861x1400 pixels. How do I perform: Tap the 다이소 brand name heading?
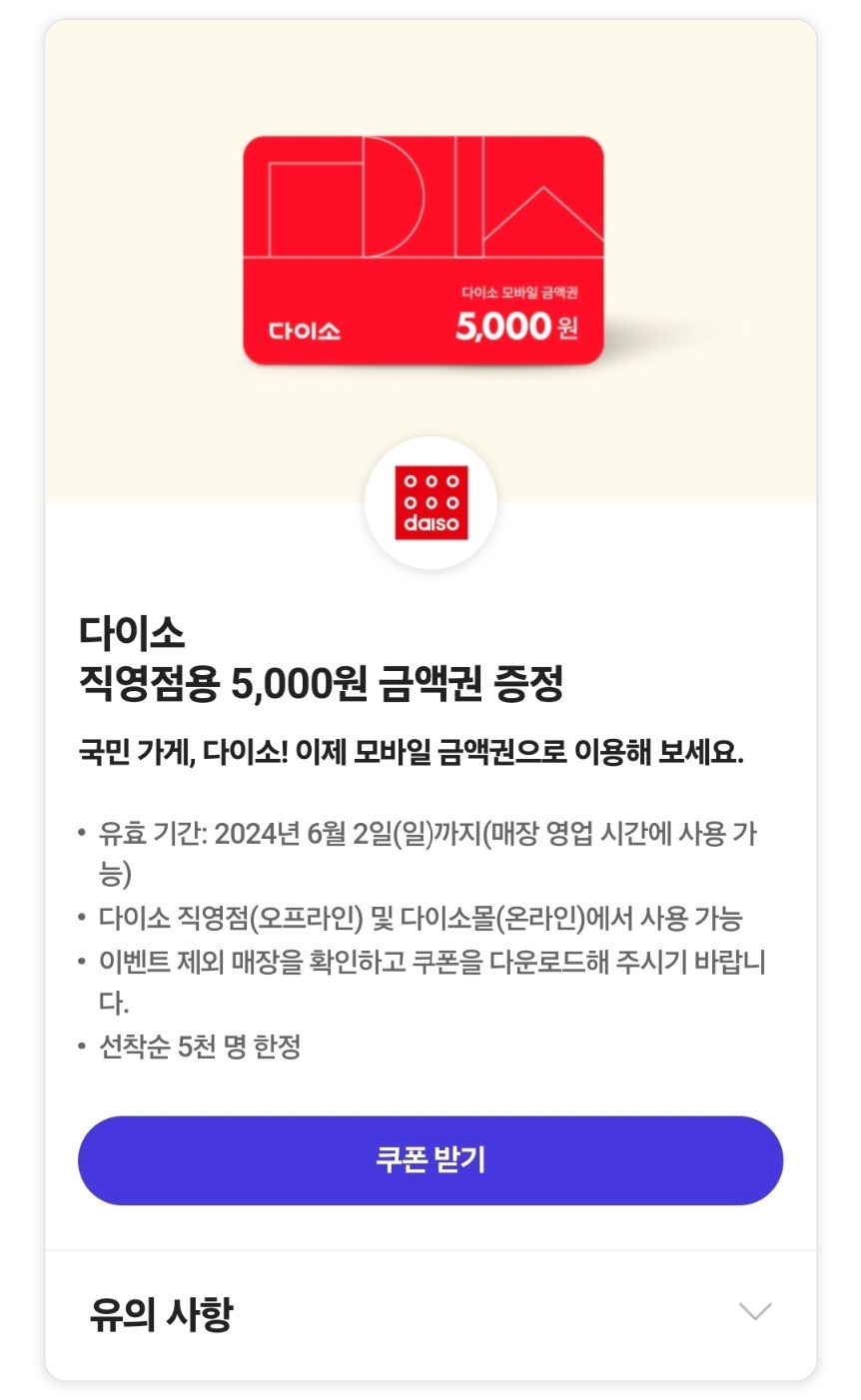[x=132, y=633]
